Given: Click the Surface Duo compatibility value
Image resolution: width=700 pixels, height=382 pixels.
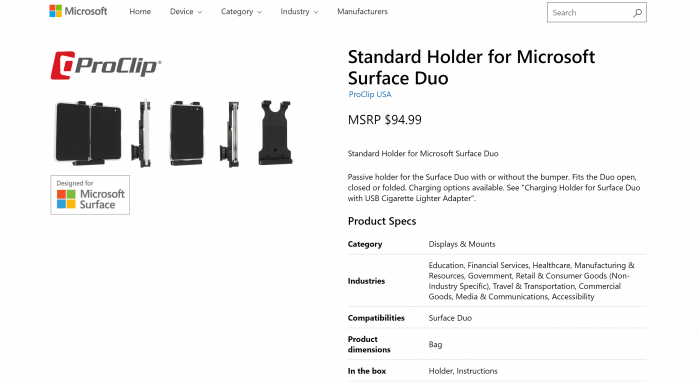Looking at the screenshot, I should pyautogui.click(x=450, y=318).
